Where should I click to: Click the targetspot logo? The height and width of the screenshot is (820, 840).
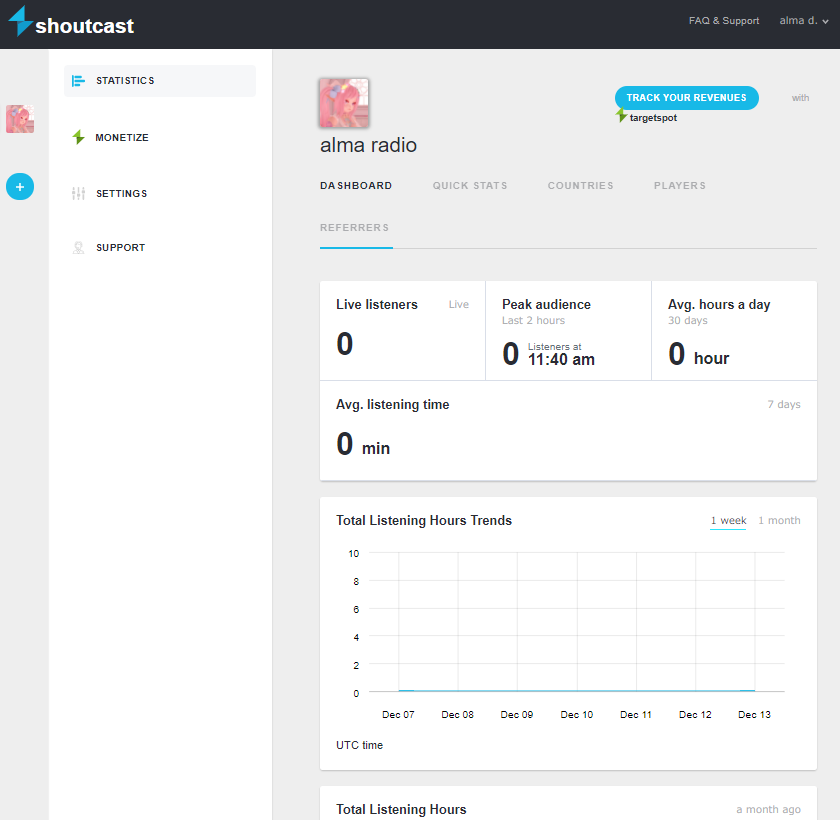(649, 117)
